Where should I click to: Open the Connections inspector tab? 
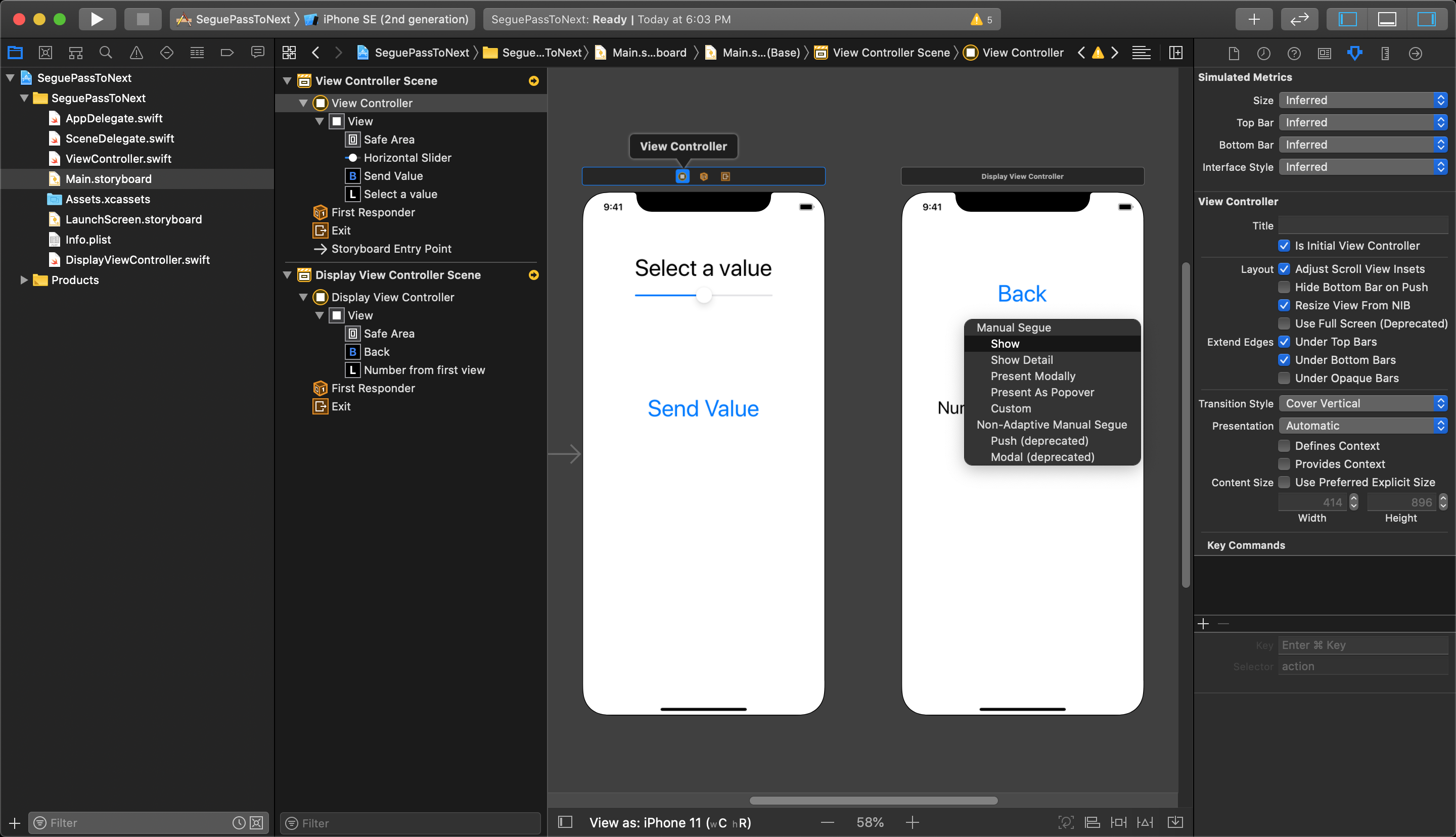[1415, 54]
